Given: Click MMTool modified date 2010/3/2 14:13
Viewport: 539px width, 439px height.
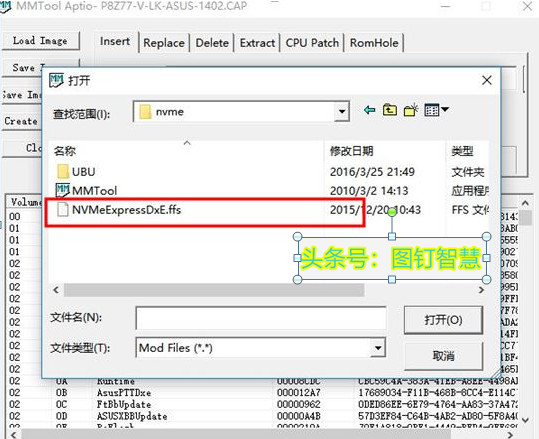Looking at the screenshot, I should tap(369, 190).
